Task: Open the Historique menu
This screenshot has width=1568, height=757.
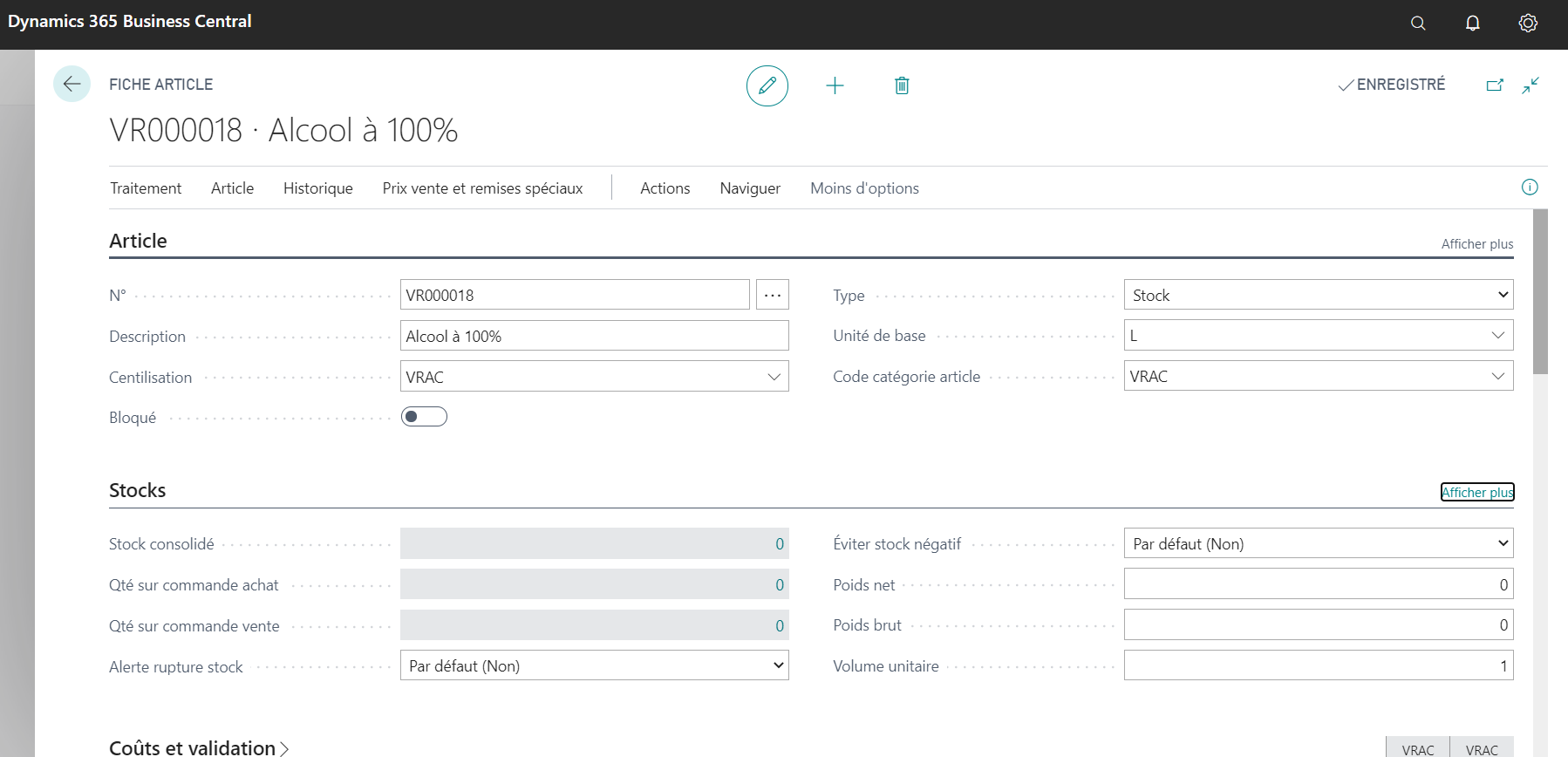Action: tap(318, 188)
